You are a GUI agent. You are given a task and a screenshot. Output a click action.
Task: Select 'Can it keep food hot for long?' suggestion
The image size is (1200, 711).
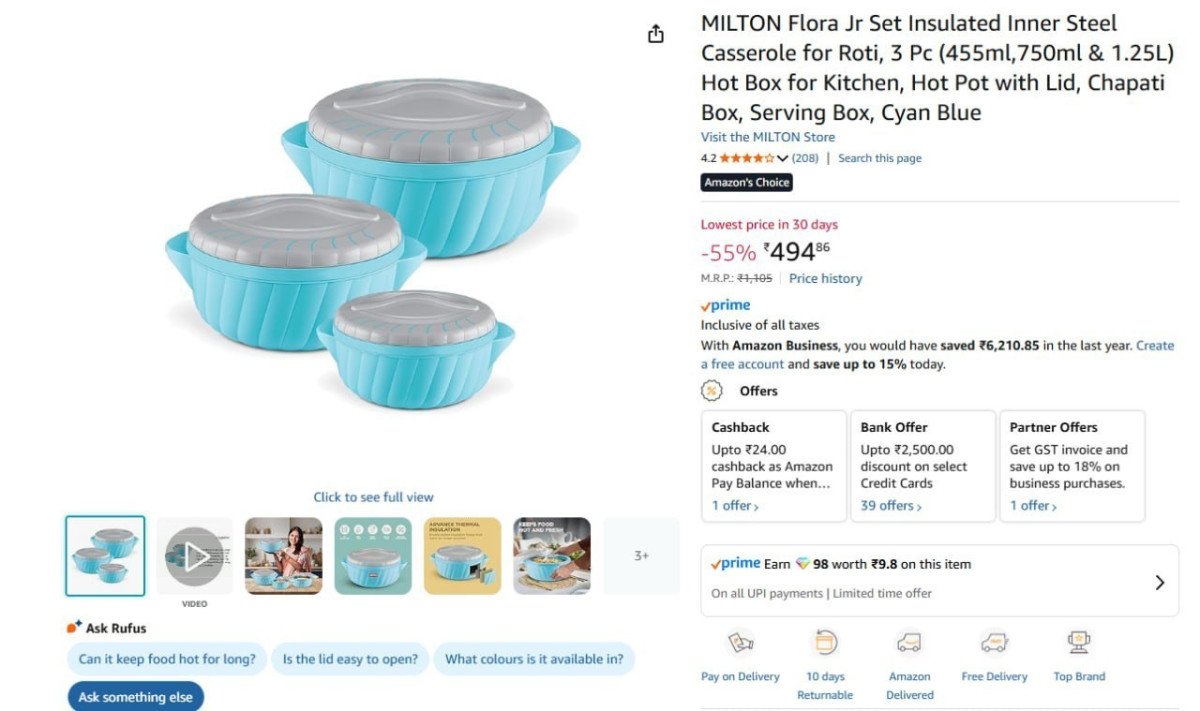pos(167,659)
